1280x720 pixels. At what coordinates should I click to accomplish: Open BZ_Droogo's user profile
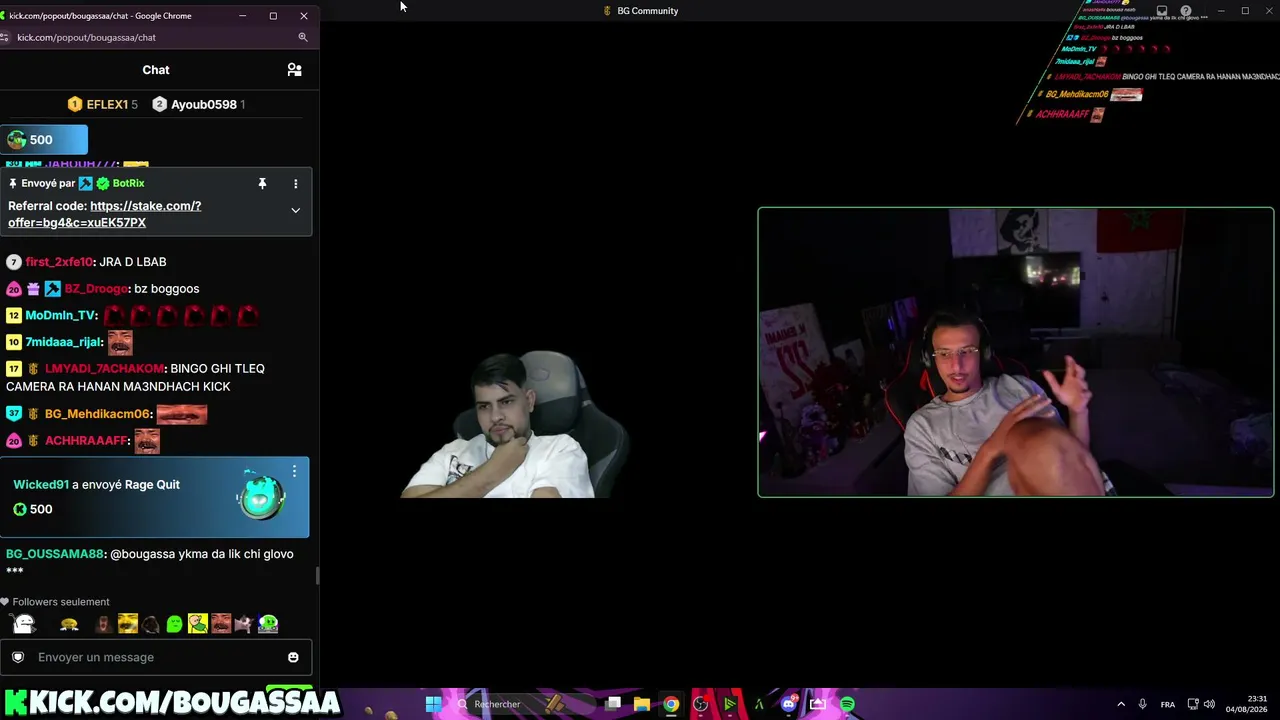point(96,289)
